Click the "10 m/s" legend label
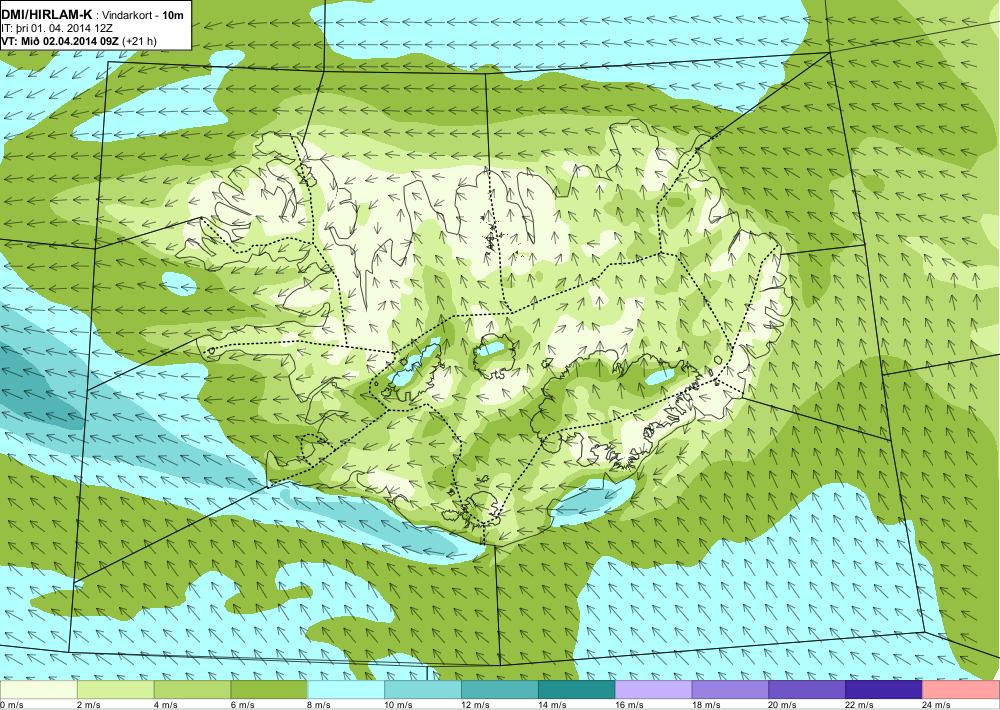Image resolution: width=1000 pixels, height=710 pixels. click(x=398, y=705)
